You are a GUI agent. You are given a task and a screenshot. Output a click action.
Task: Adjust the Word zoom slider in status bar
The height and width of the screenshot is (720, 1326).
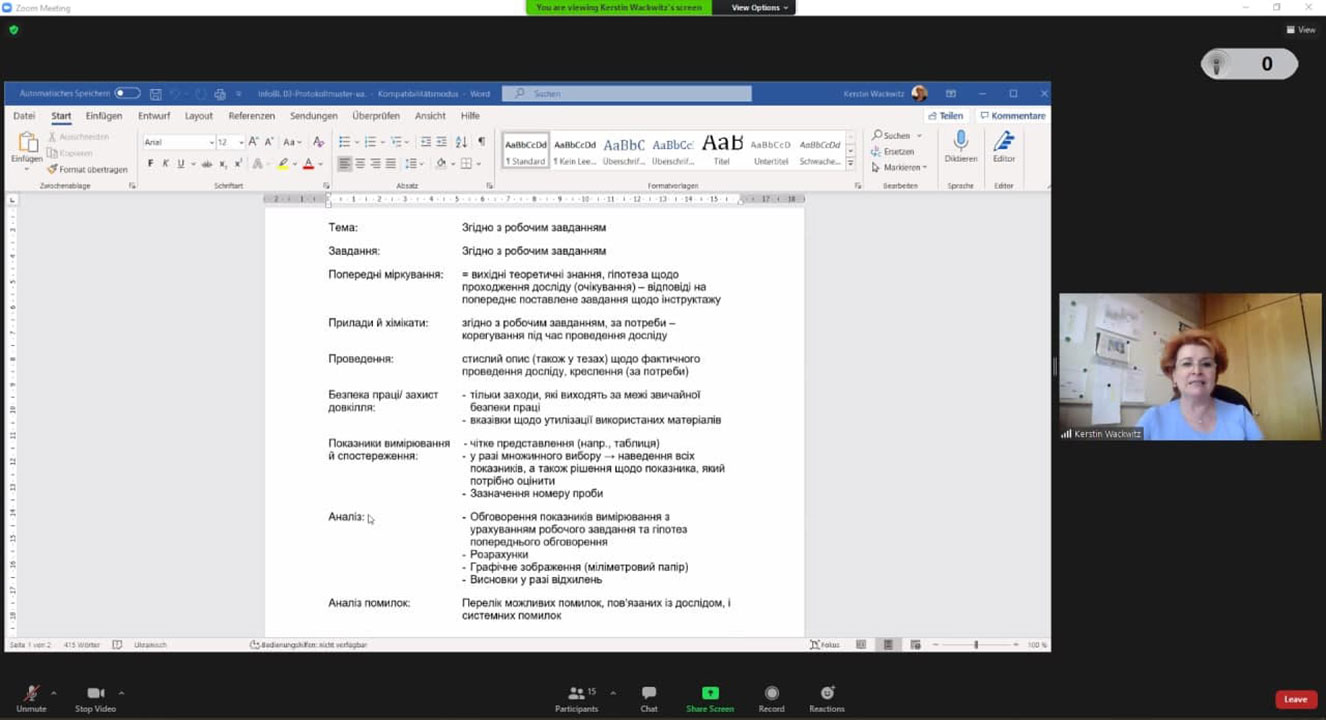coord(976,645)
